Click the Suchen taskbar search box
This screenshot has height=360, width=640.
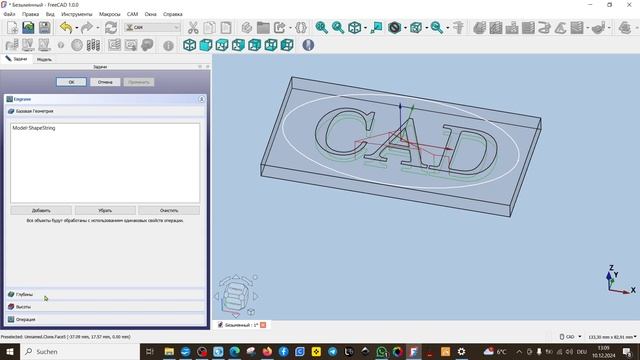tap(80, 351)
